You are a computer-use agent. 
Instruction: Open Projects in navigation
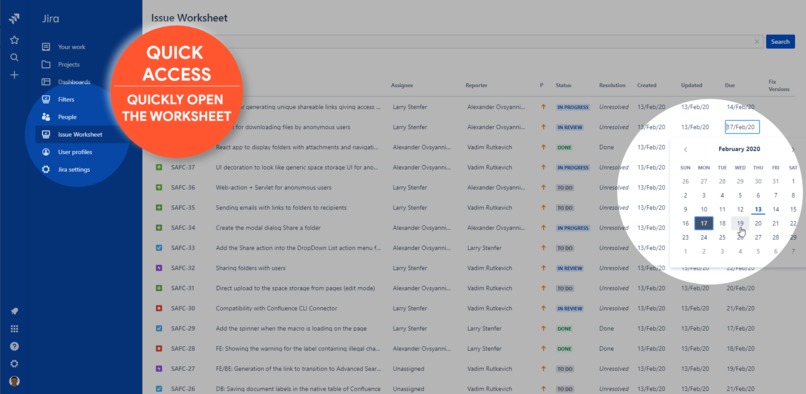point(69,65)
